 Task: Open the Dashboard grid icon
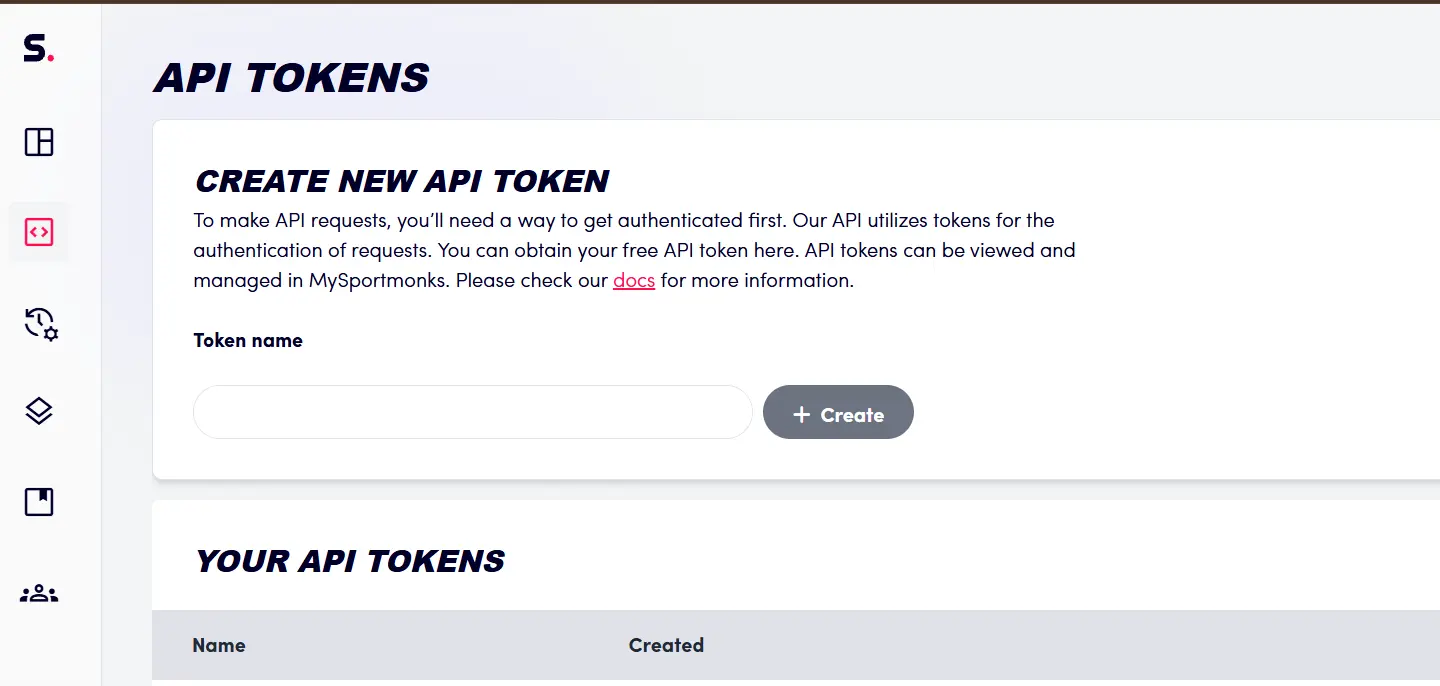[38, 142]
